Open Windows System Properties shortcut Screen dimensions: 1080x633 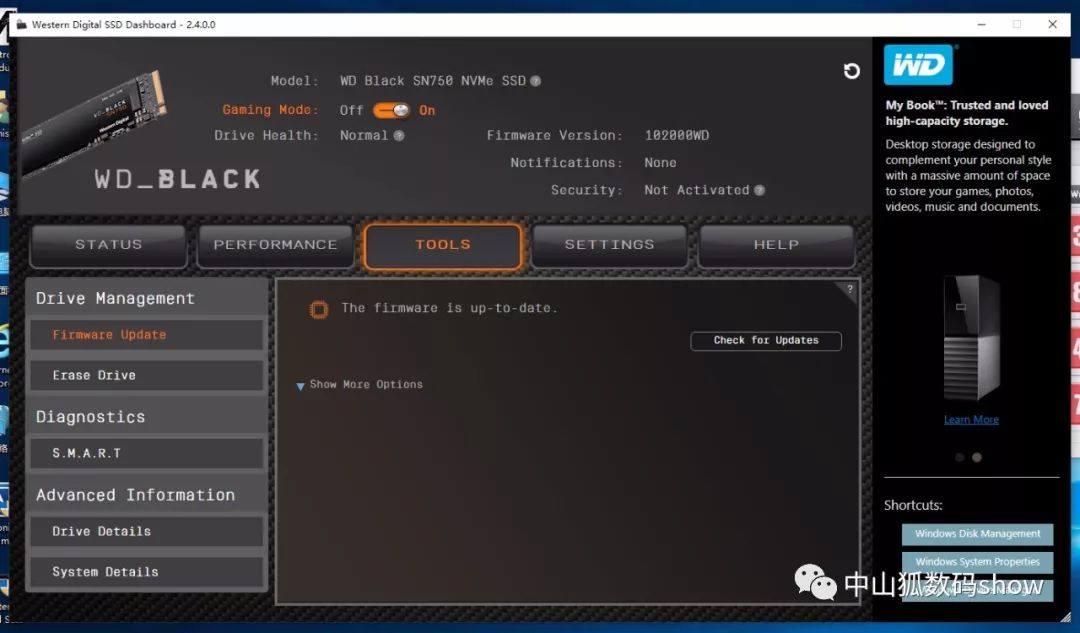[977, 562]
